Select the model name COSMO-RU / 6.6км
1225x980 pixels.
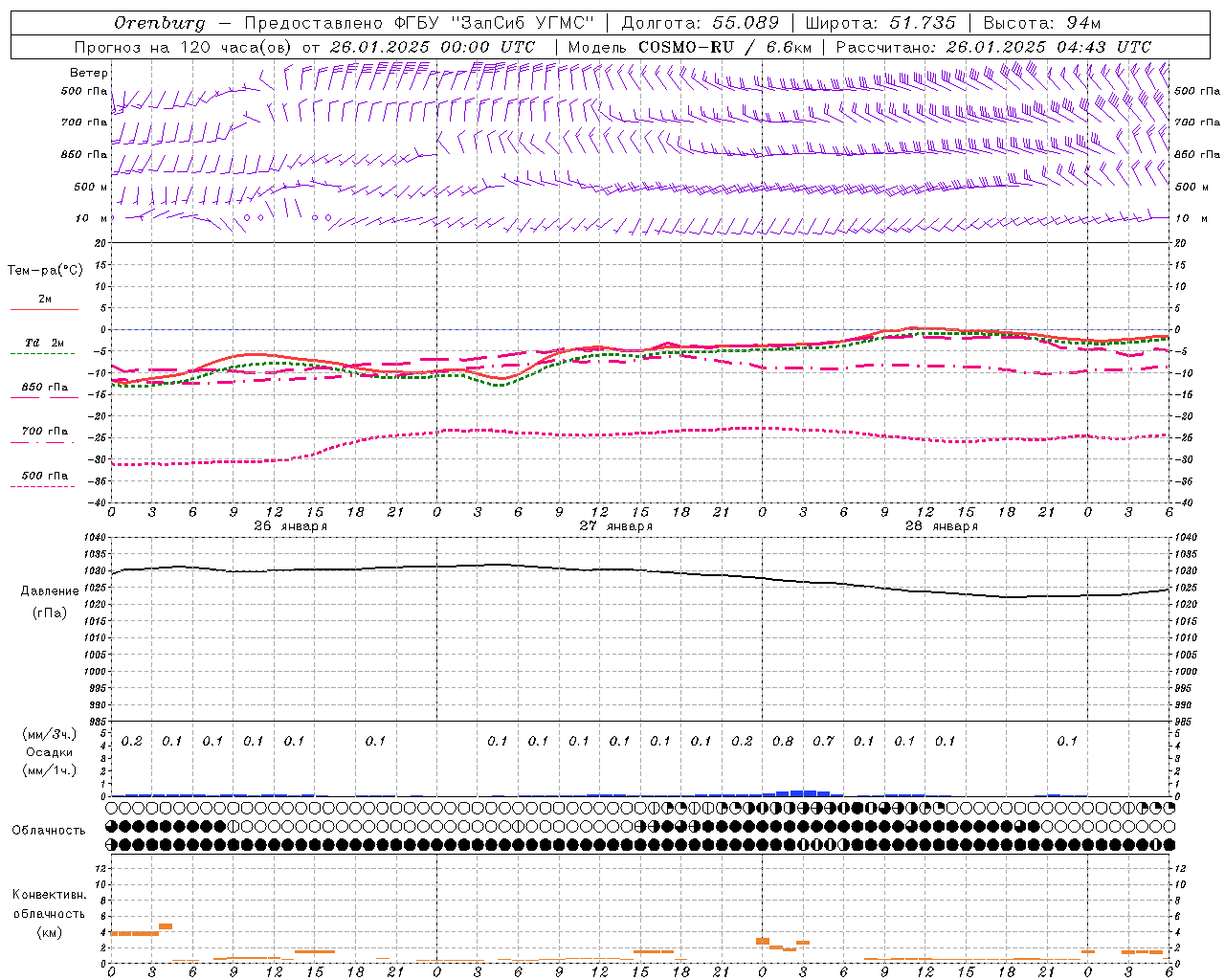coord(725,47)
